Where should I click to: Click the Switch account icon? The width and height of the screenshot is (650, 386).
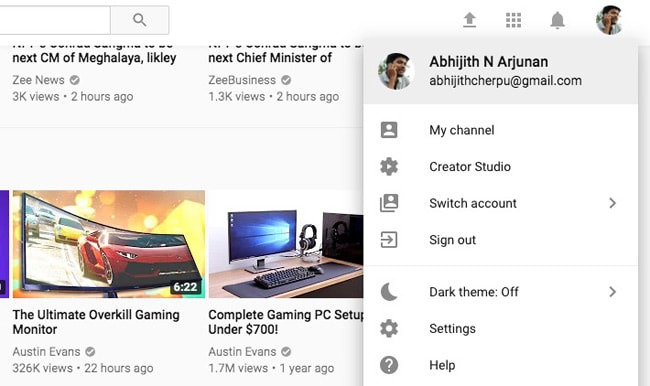click(389, 203)
